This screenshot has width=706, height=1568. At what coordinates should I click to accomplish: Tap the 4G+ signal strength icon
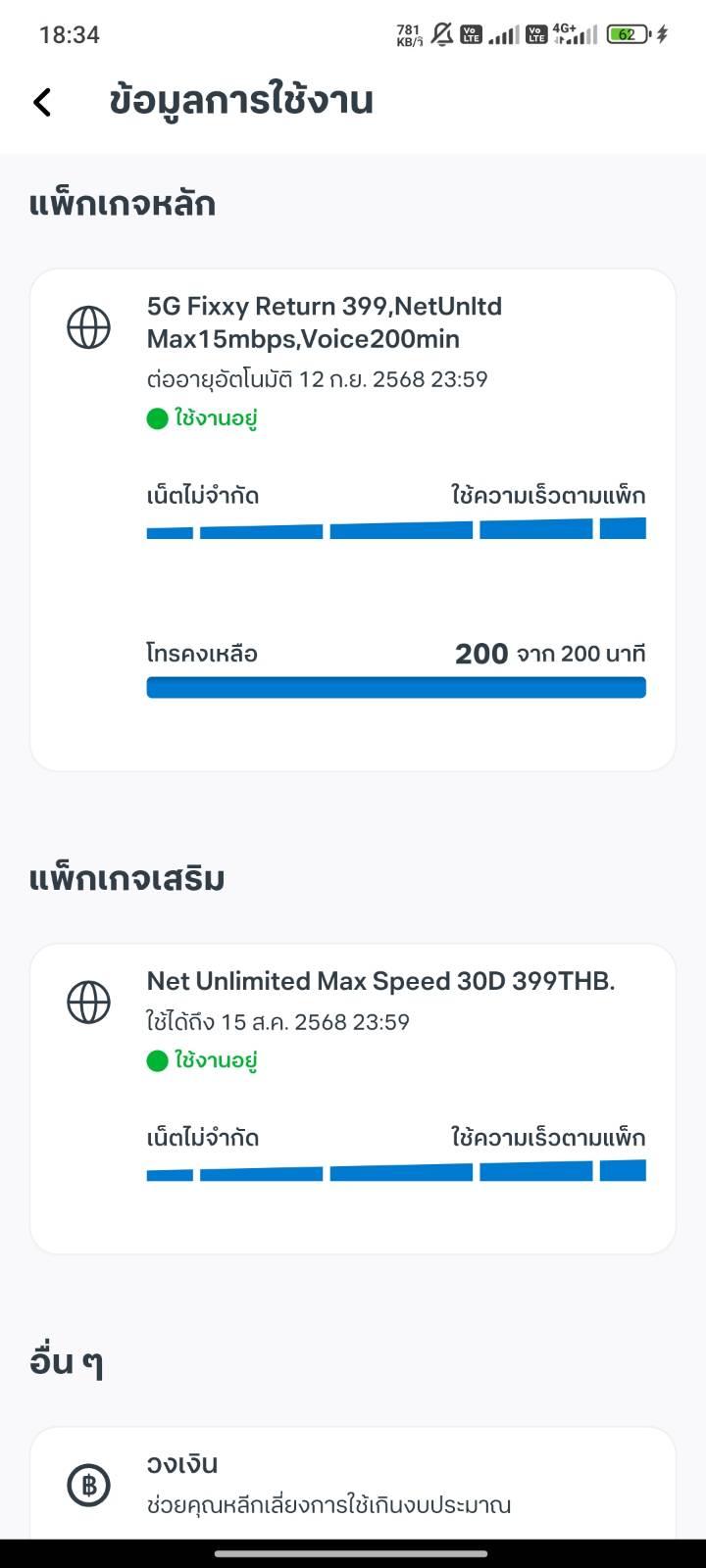pos(575,35)
